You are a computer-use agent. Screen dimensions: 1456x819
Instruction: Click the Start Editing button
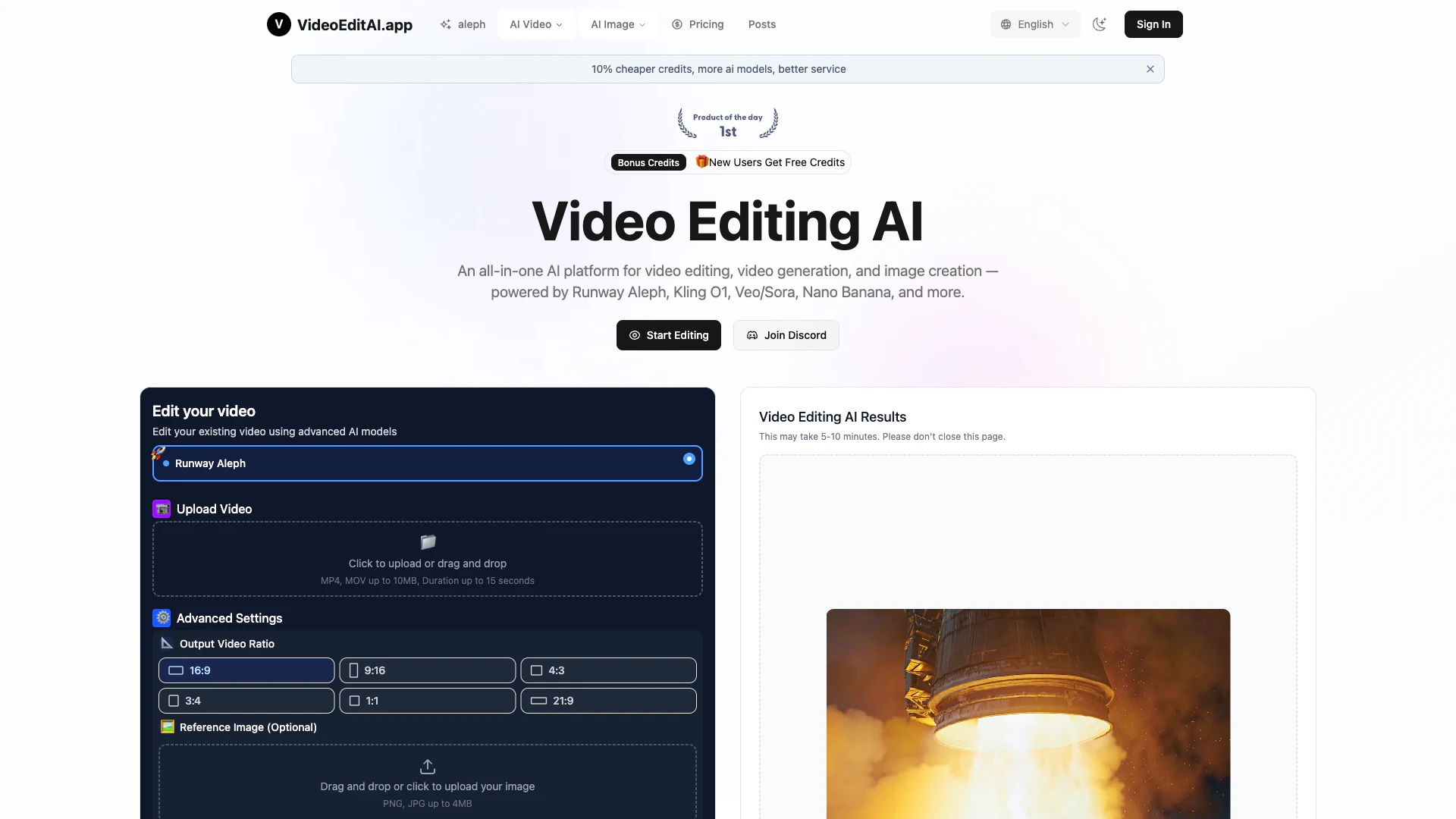668,335
